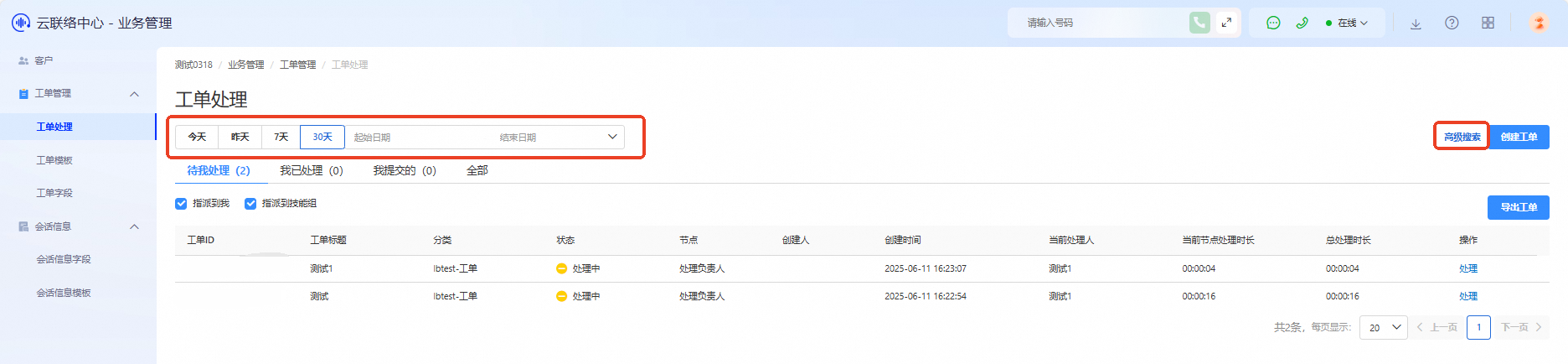Click the 测试1 title cell
The height and width of the screenshot is (364, 1568).
click(322, 268)
